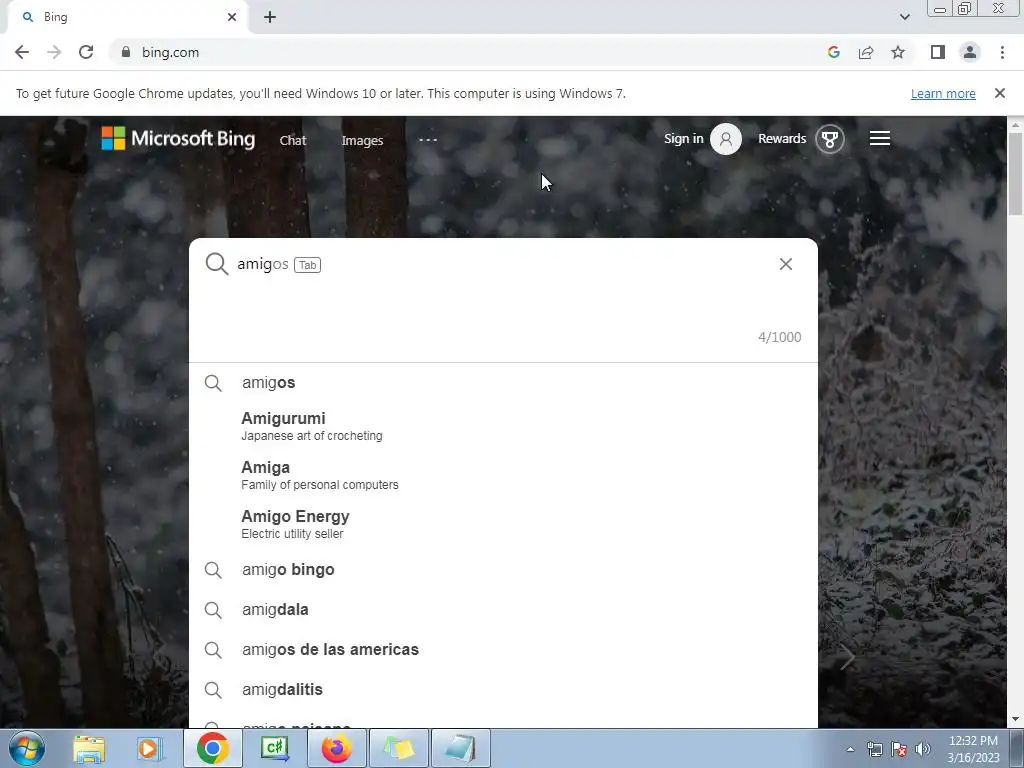Click the volume speaker icon

click(923, 749)
